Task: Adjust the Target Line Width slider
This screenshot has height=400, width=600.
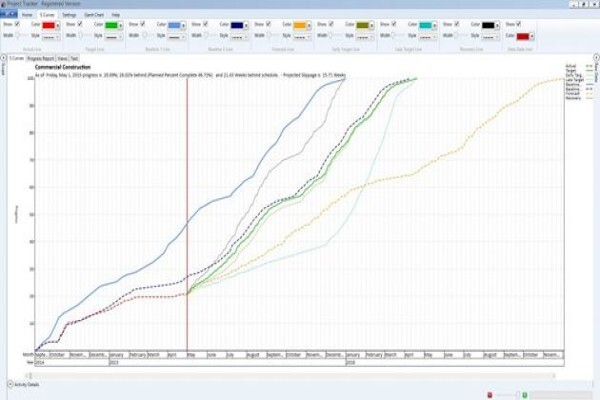Action: click(85, 35)
